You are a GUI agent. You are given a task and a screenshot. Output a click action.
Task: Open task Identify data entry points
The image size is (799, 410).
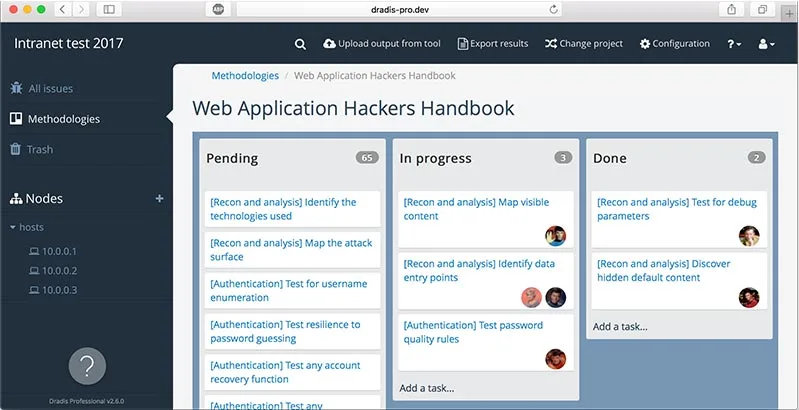(x=486, y=281)
